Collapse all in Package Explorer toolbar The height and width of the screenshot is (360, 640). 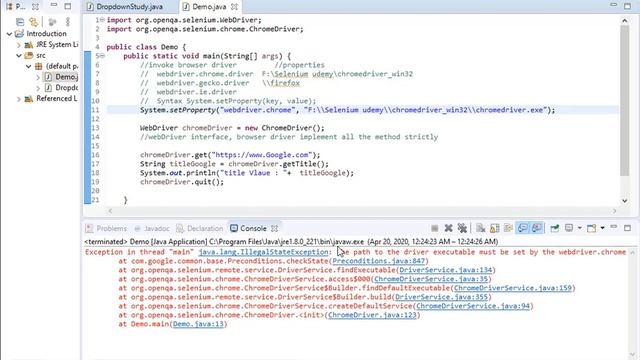[20, 22]
